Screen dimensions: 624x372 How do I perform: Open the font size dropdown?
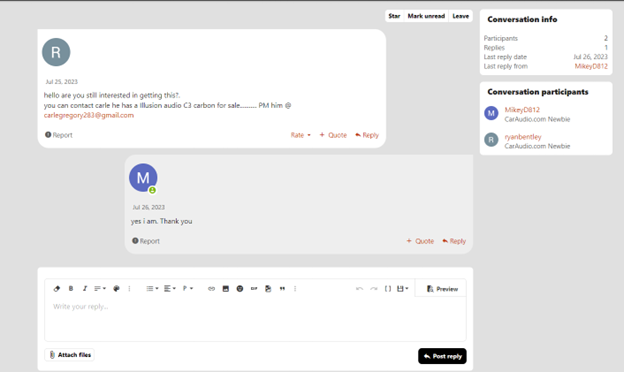(99, 288)
